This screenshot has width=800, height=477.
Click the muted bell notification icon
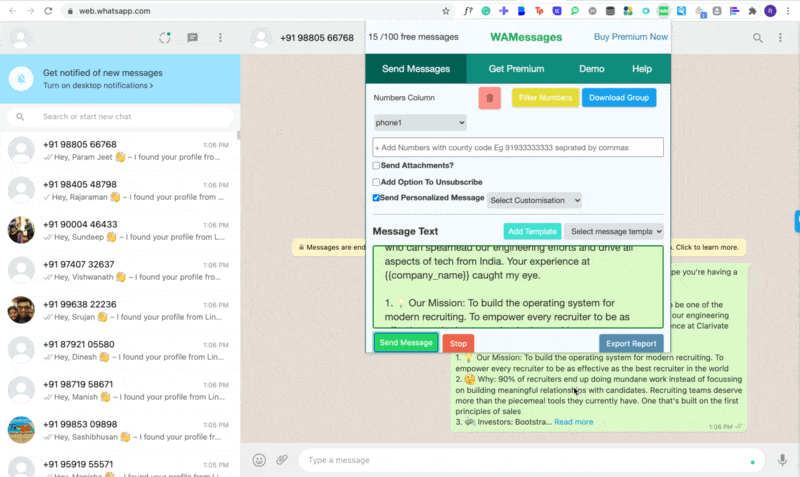point(21,79)
